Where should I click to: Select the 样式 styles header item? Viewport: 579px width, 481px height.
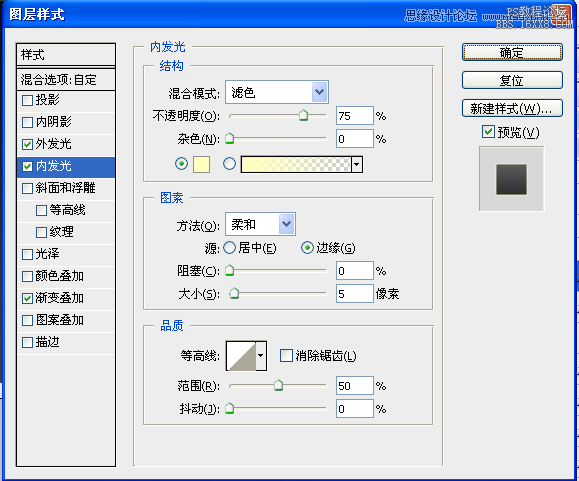(x=66, y=55)
